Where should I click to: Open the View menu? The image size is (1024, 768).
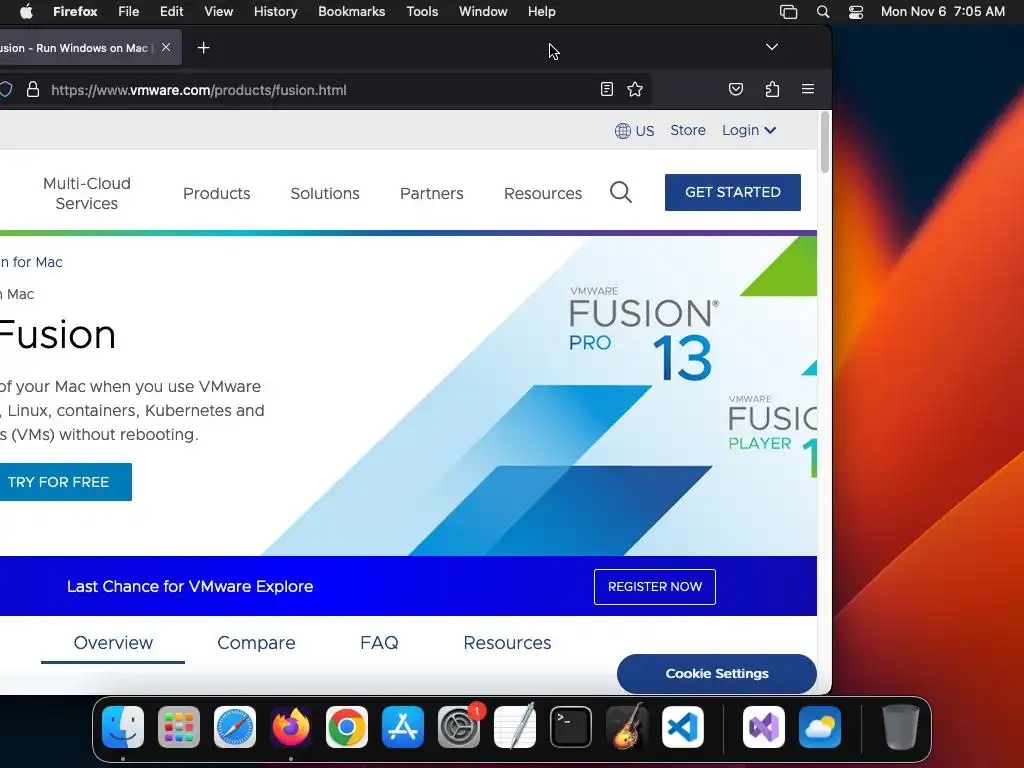tap(218, 11)
